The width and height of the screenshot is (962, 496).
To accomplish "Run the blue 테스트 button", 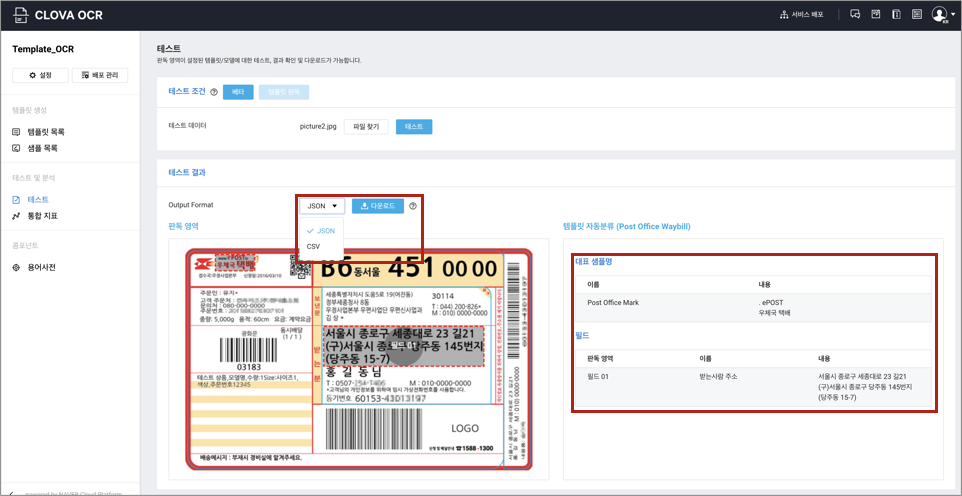I will [414, 126].
